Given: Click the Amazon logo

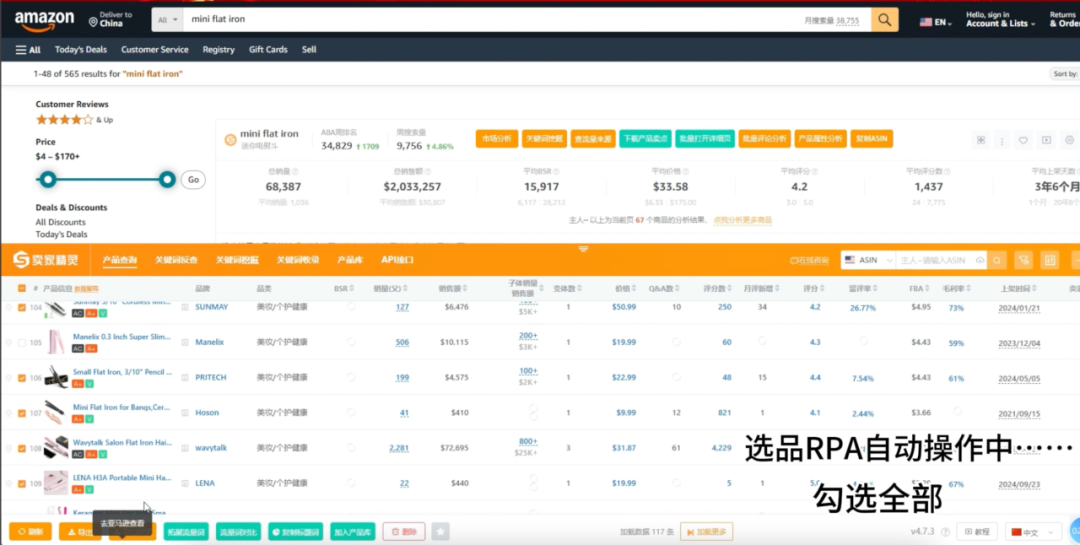Looking at the screenshot, I should point(45,21).
